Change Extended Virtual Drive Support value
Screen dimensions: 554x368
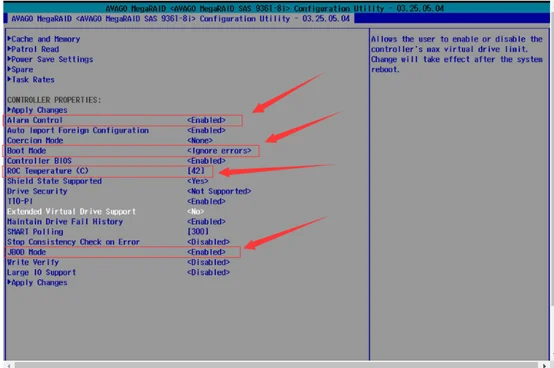pyautogui.click(x=196, y=212)
